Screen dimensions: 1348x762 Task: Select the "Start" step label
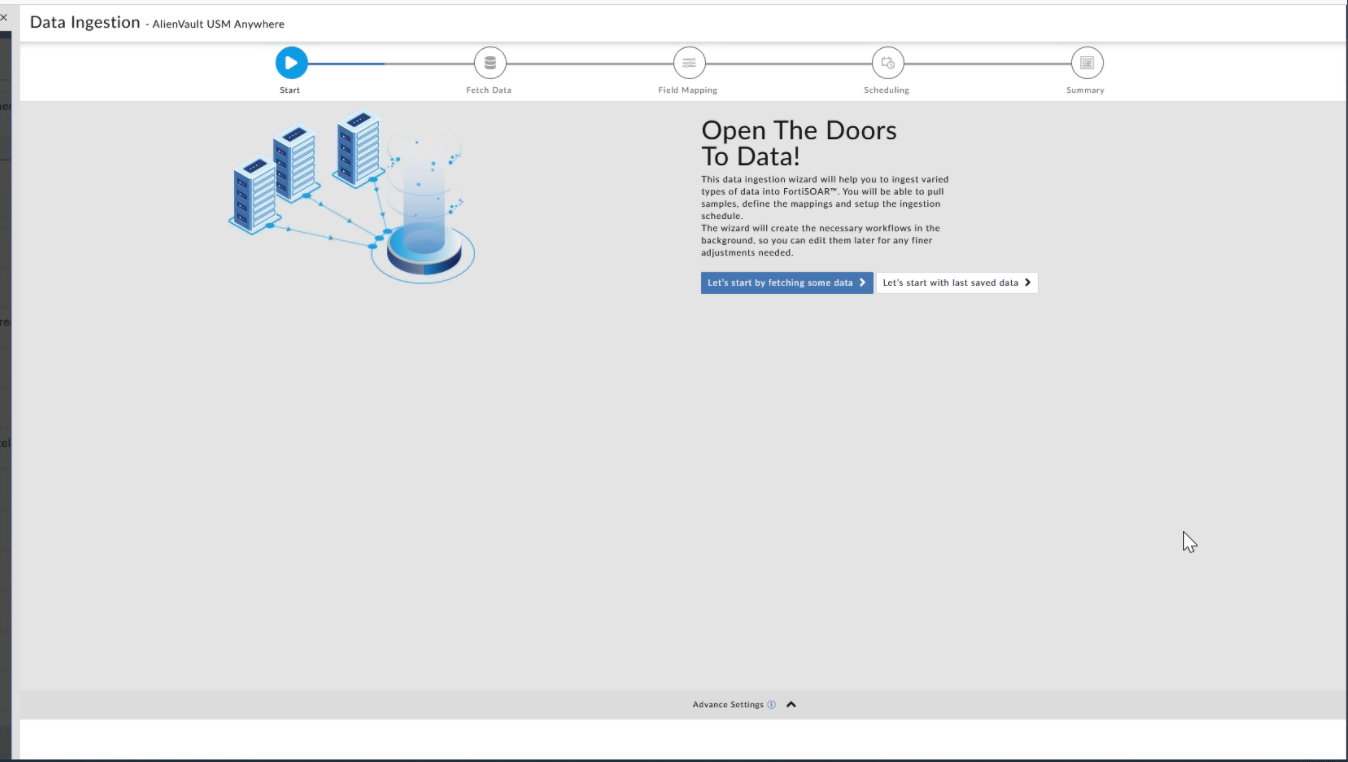tap(290, 90)
